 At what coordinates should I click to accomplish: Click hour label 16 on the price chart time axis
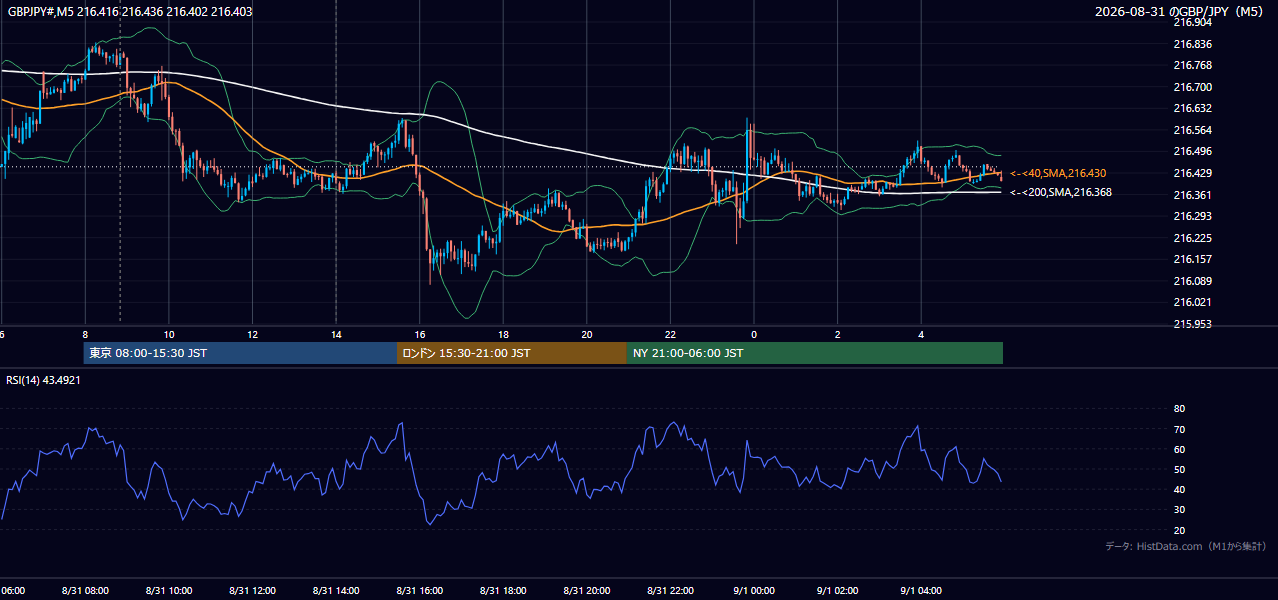[x=420, y=334]
